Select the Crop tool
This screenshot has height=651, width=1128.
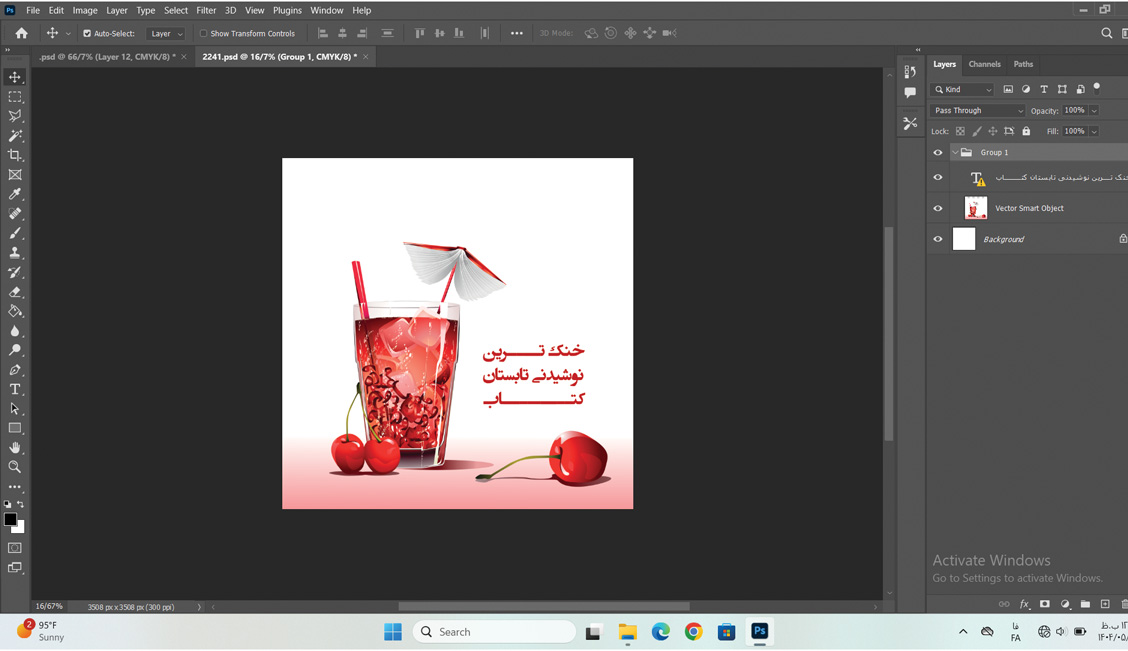click(14, 155)
